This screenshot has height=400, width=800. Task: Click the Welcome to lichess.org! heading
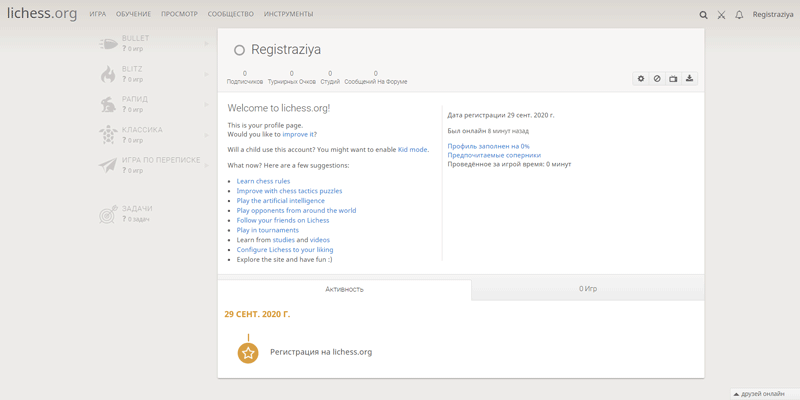tap(279, 108)
